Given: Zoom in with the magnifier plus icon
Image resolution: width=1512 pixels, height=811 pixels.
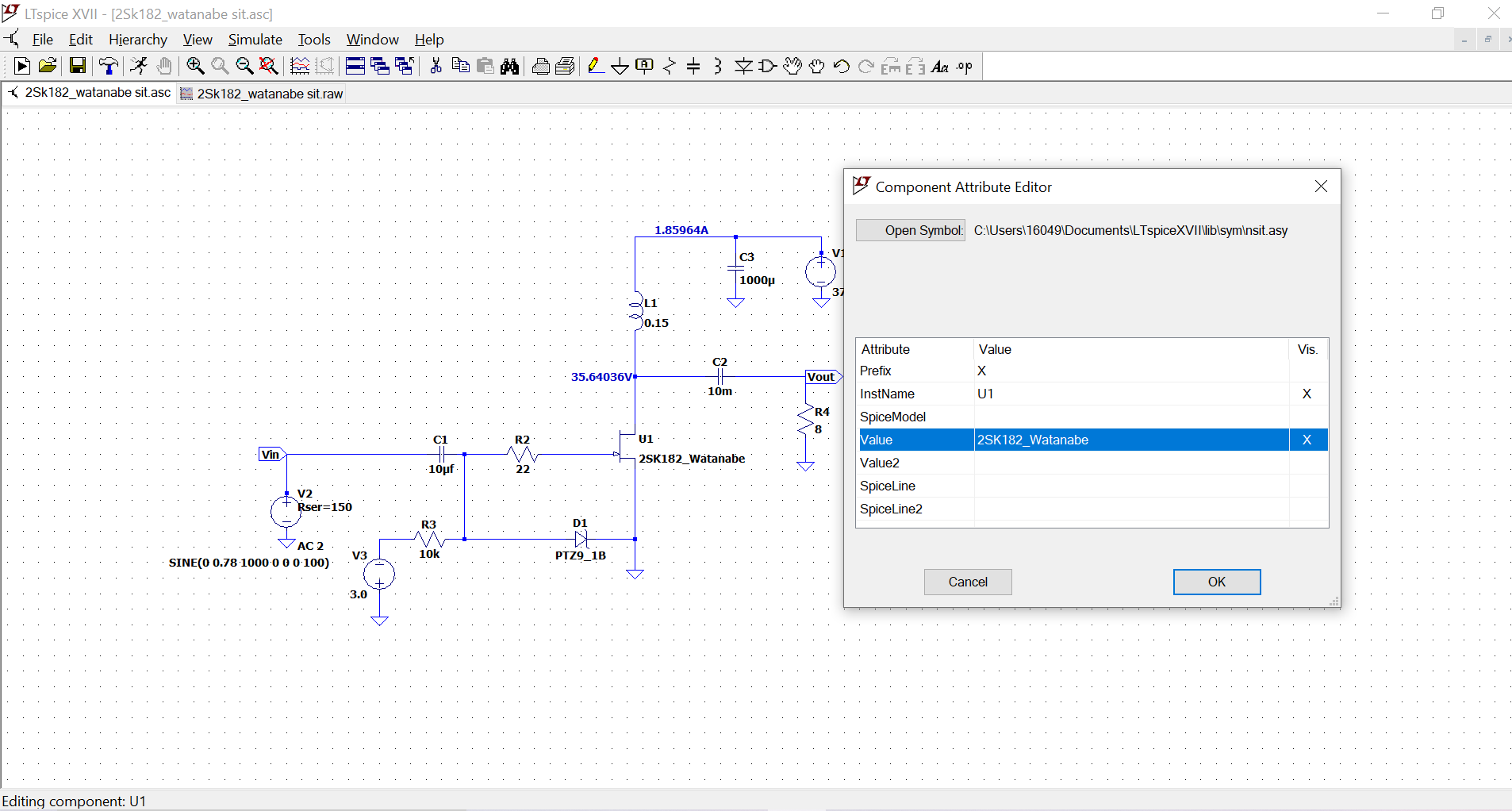Looking at the screenshot, I should pyautogui.click(x=195, y=67).
